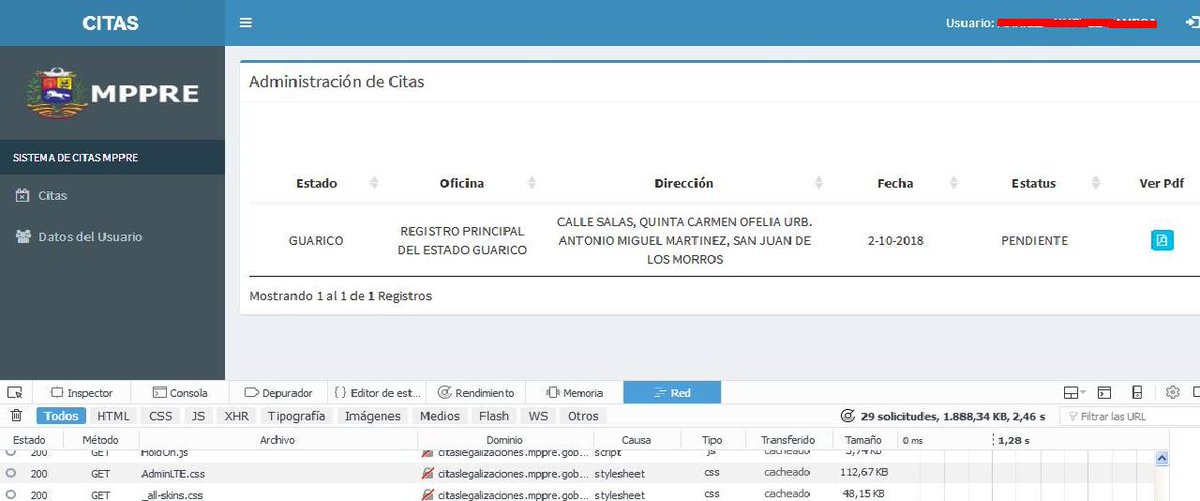
Task: Switch to the Rendimiento tab
Action: [476, 393]
